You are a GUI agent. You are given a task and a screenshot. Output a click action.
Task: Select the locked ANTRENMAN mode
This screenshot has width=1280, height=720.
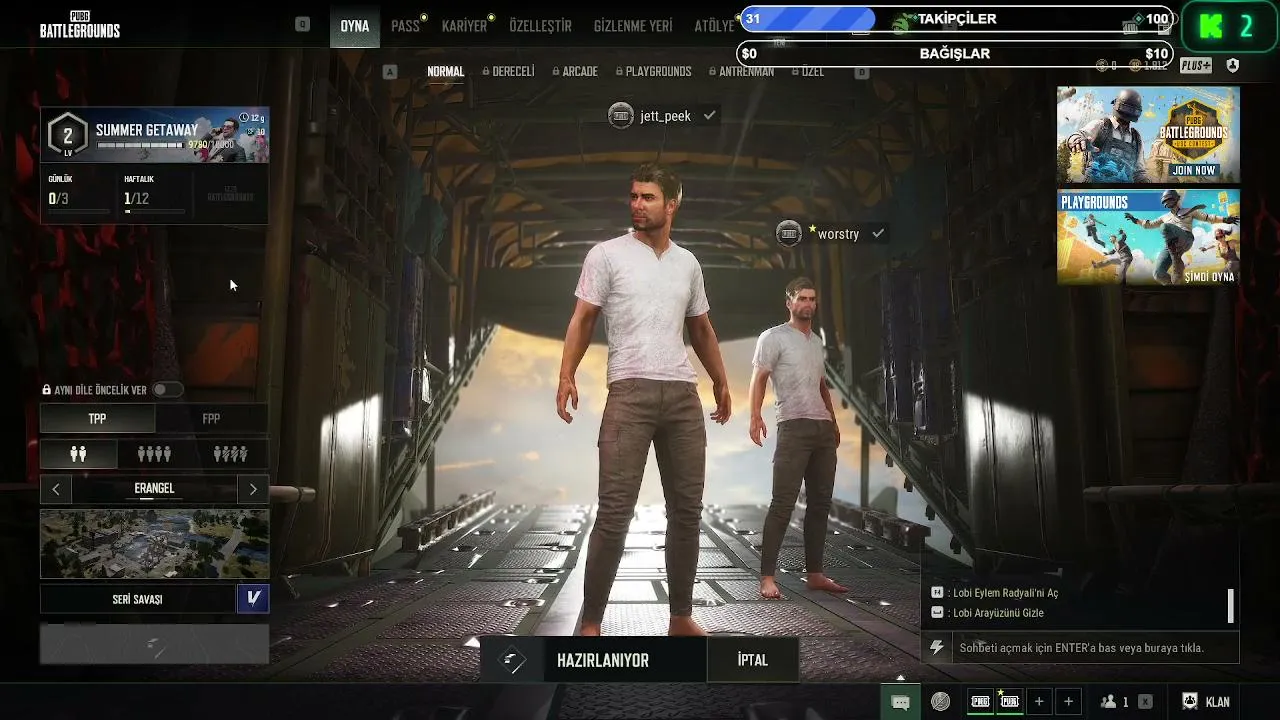741,72
